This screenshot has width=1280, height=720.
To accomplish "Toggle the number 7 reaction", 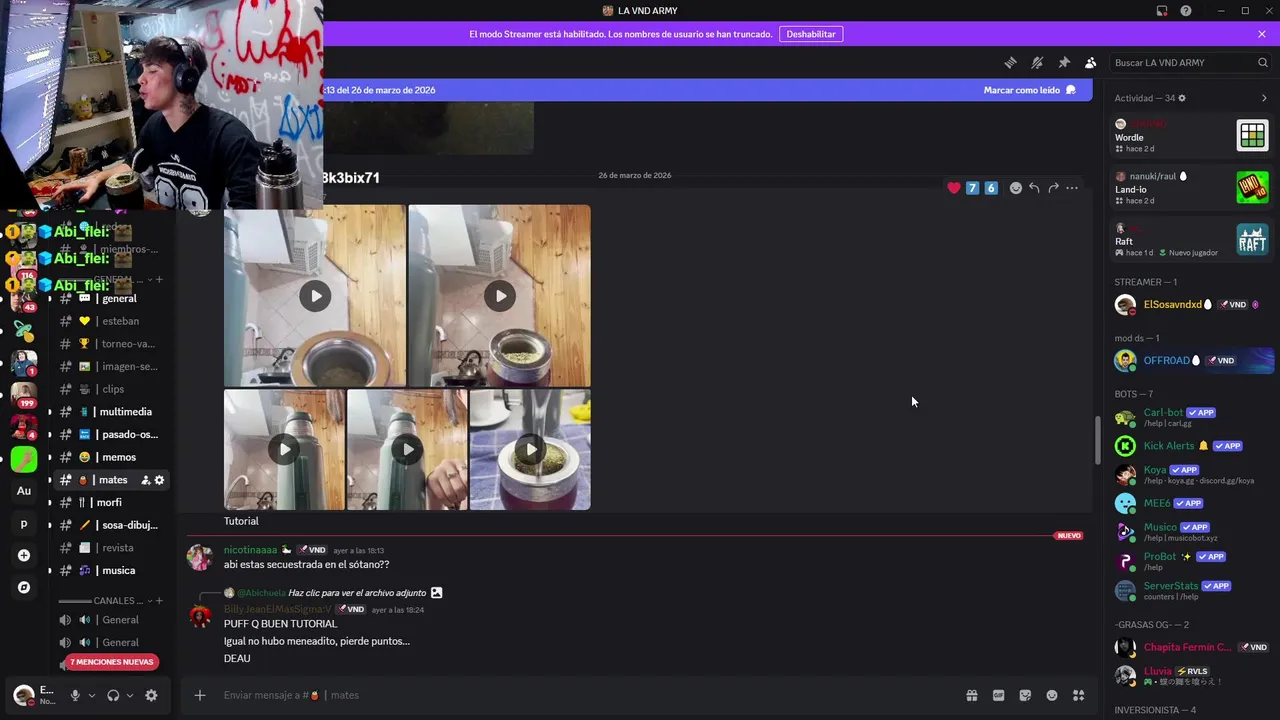I will [972, 188].
